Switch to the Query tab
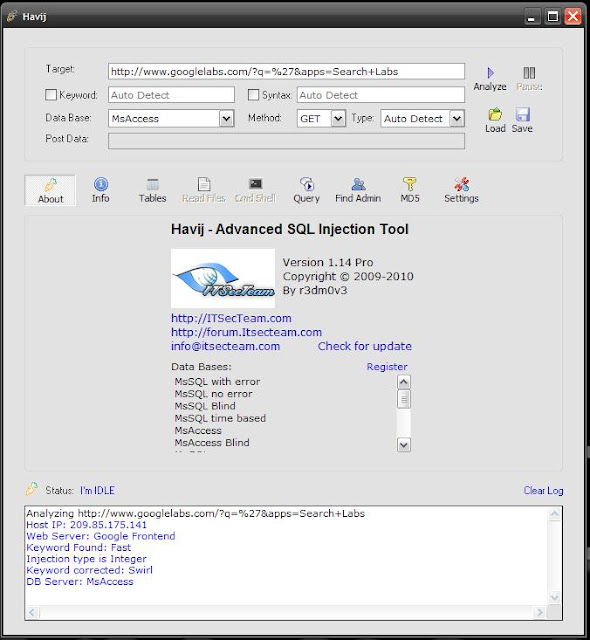 pyautogui.click(x=306, y=191)
